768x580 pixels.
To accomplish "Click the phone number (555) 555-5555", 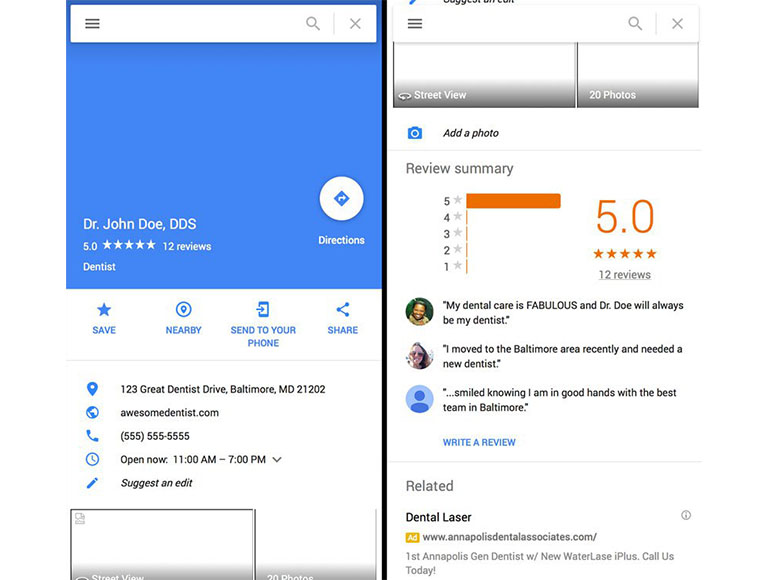I will (x=155, y=436).
